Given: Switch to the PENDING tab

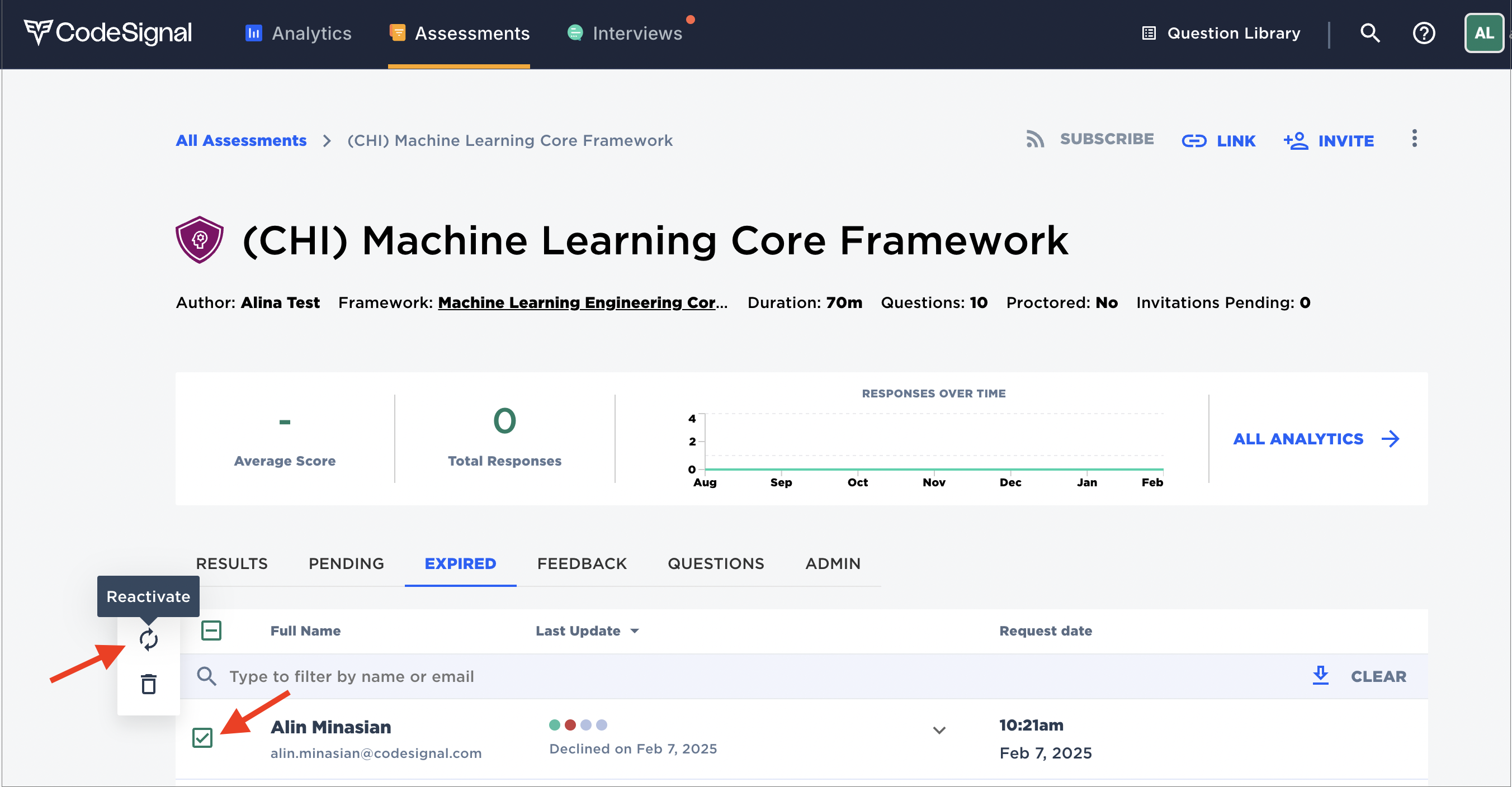Looking at the screenshot, I should (346, 563).
